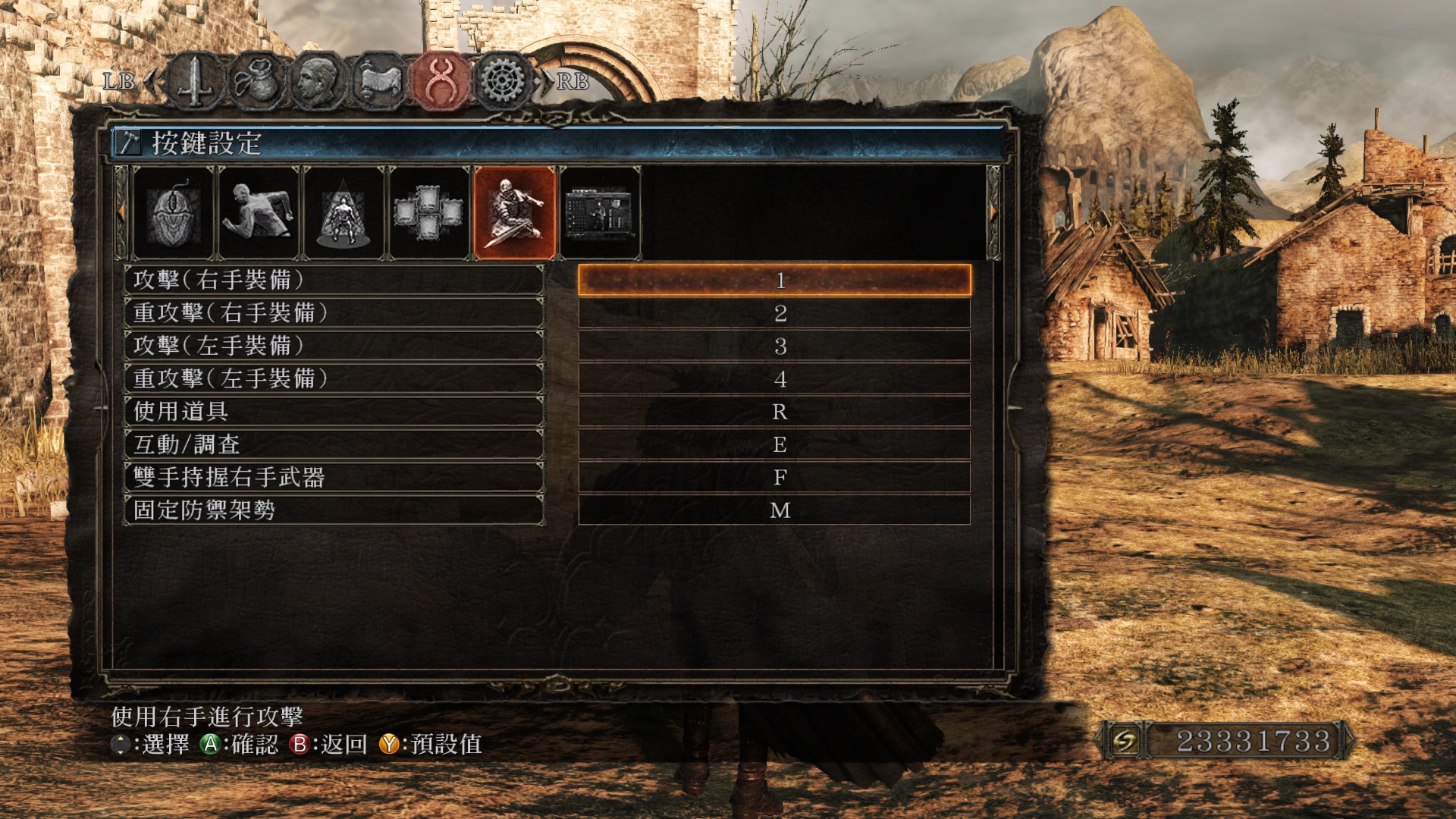Screen dimensions: 1456x819
Task: Change the key bound to 互動/調查 (E)
Action: [774, 444]
